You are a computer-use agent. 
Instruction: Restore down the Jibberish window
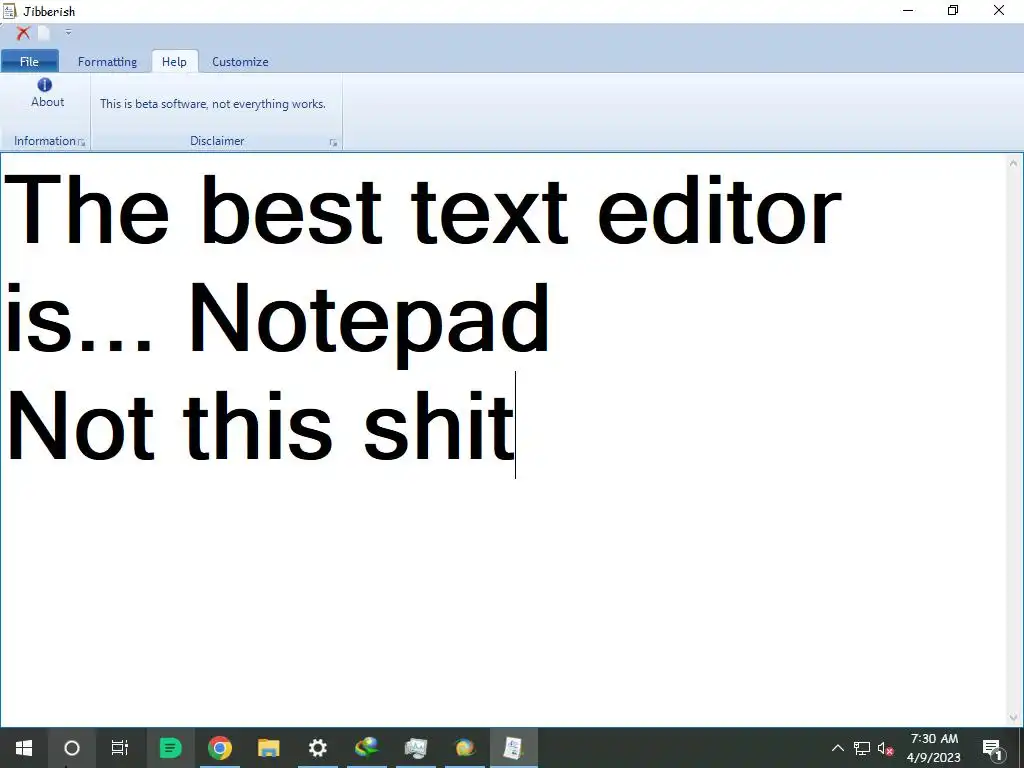(953, 10)
